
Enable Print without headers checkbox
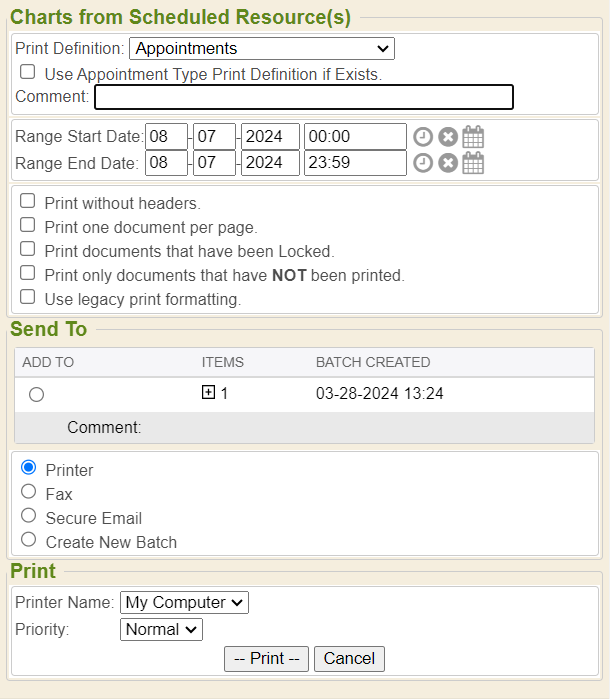[x=28, y=201]
